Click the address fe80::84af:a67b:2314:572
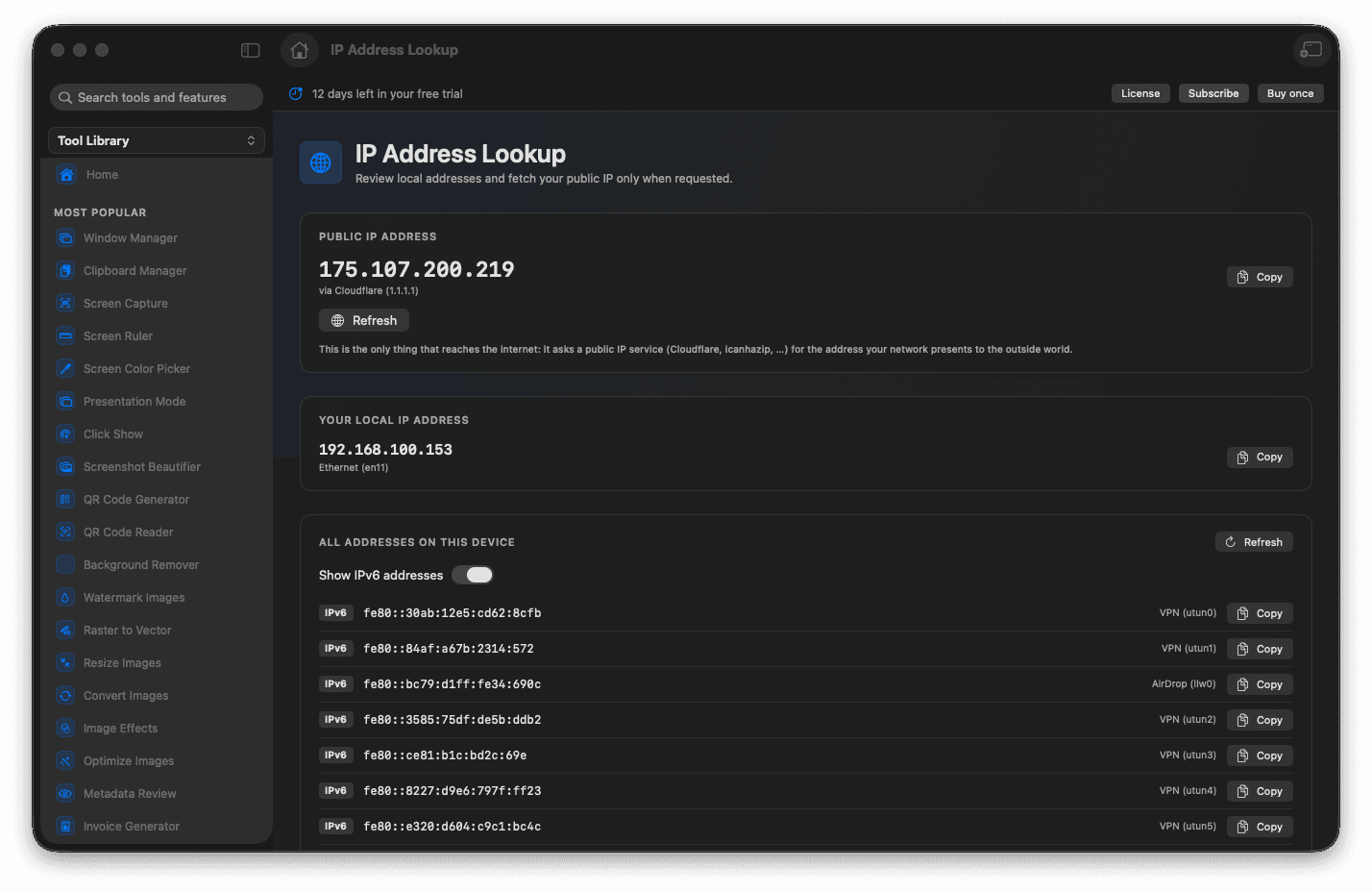 pyautogui.click(x=448, y=649)
